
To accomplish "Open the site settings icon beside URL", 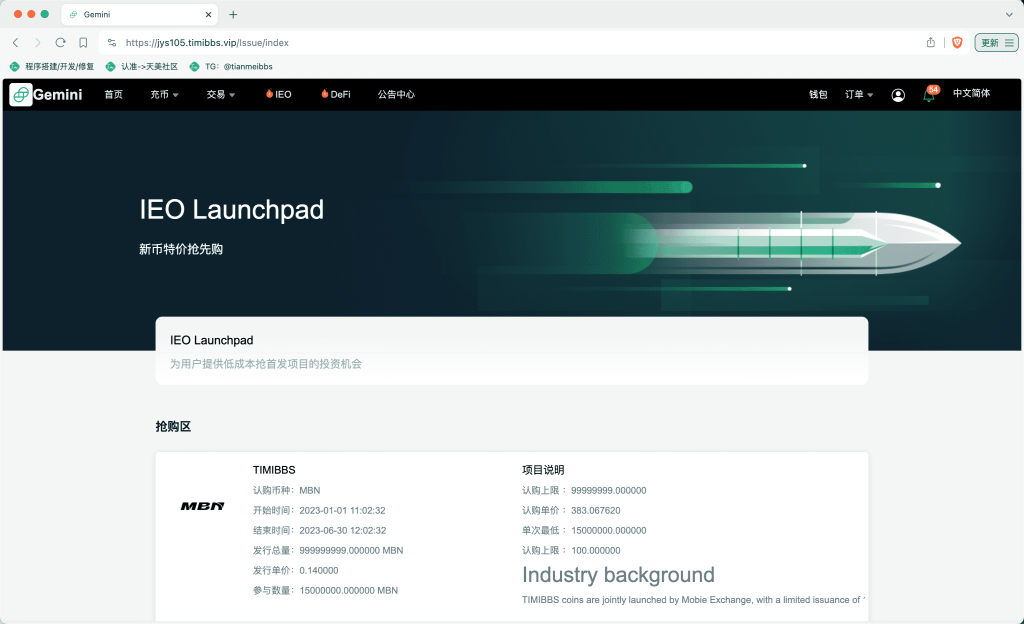I will [x=112, y=42].
